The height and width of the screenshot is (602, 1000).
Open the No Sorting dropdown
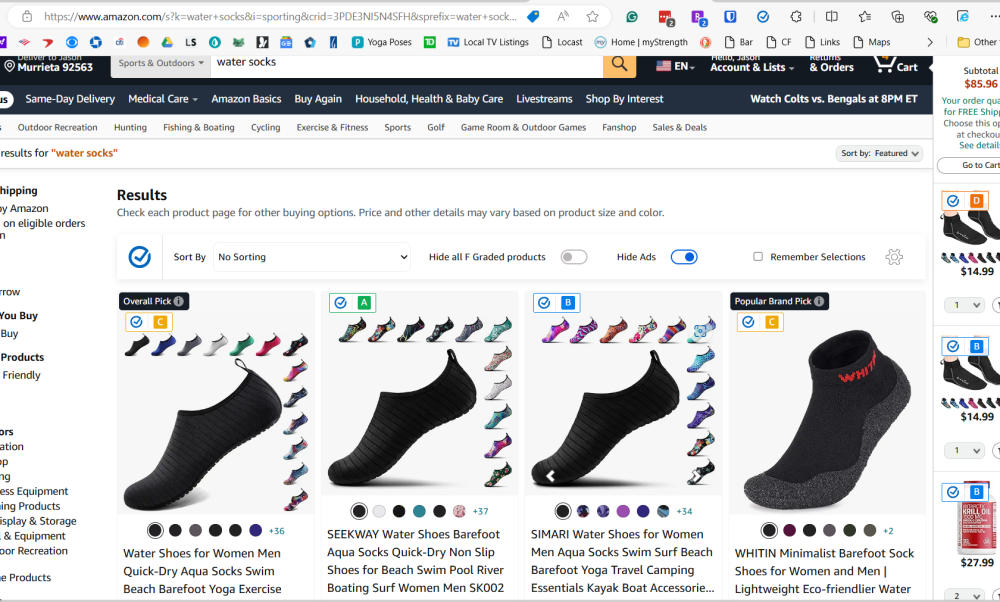311,257
